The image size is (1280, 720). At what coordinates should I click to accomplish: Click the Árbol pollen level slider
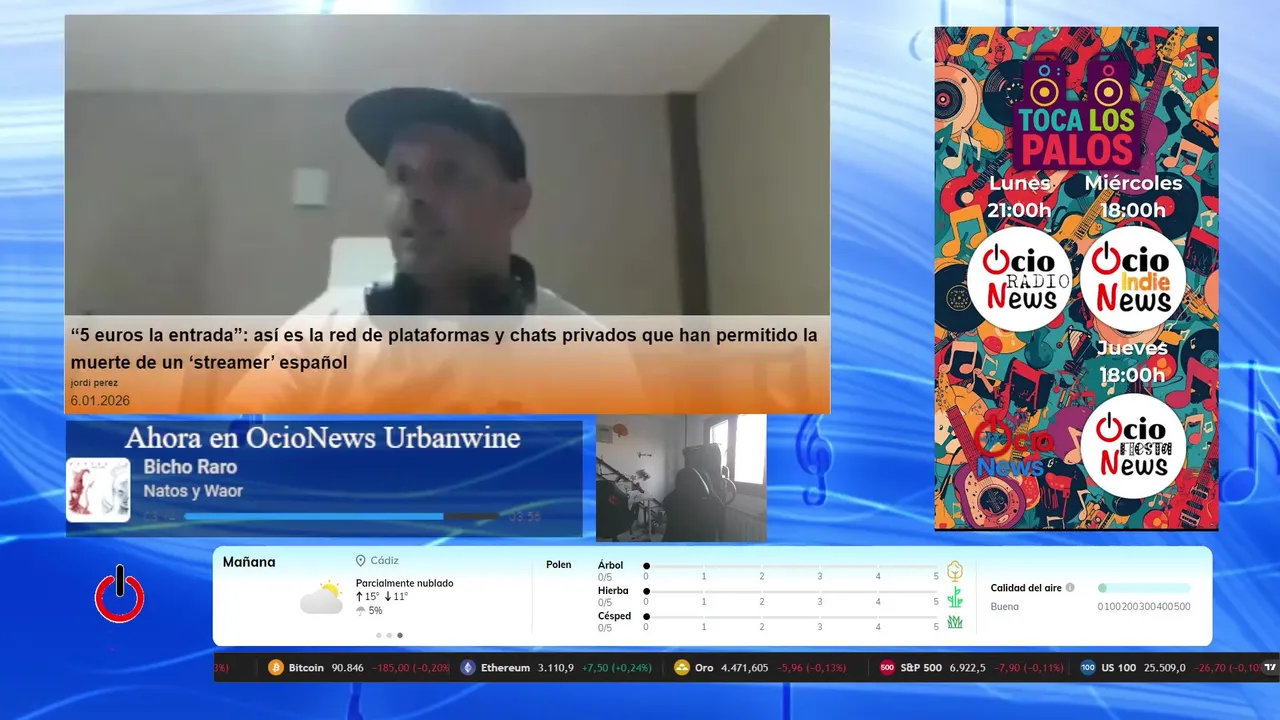[792, 566]
